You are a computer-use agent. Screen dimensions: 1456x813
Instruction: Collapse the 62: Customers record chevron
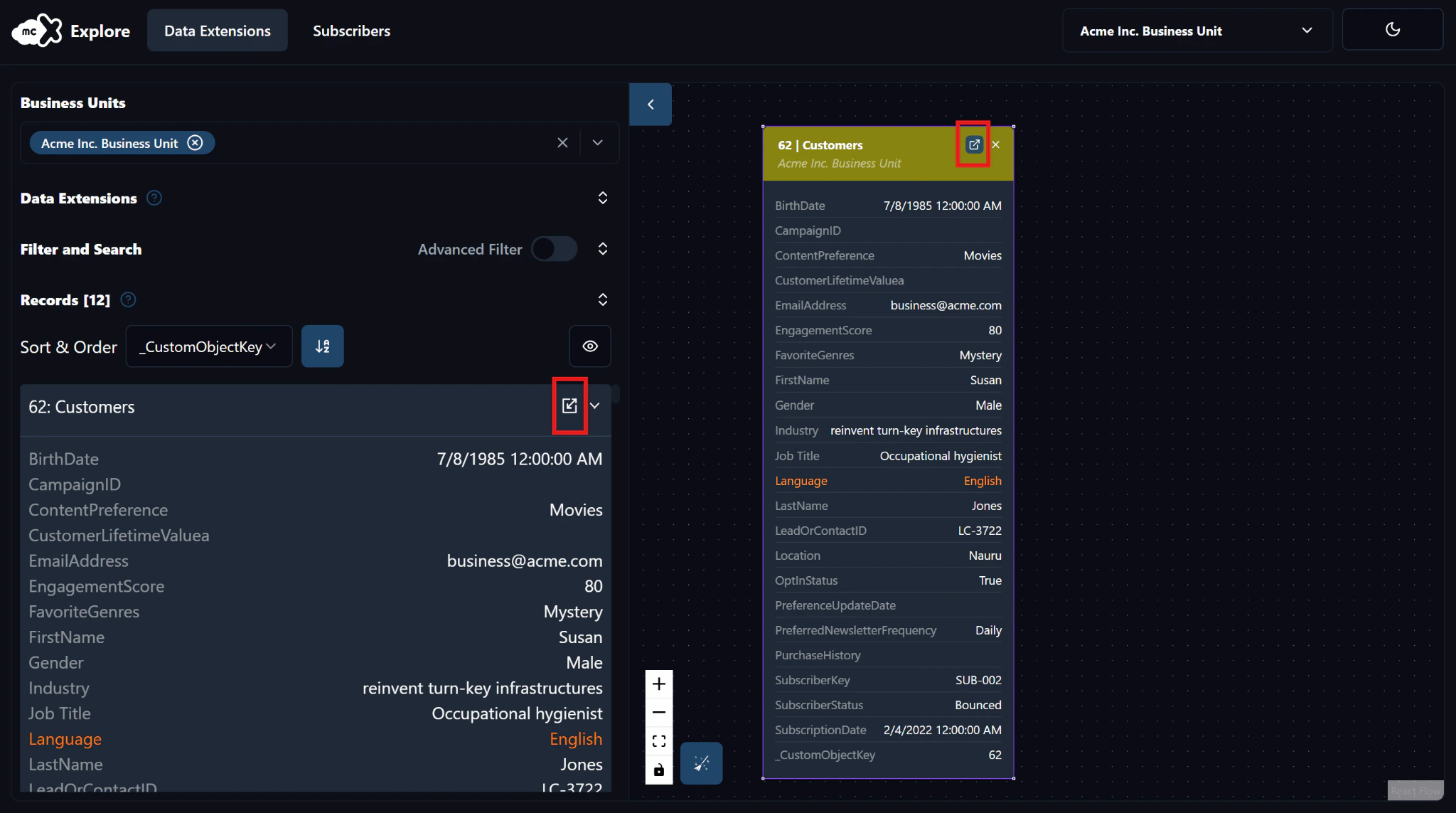coord(595,405)
